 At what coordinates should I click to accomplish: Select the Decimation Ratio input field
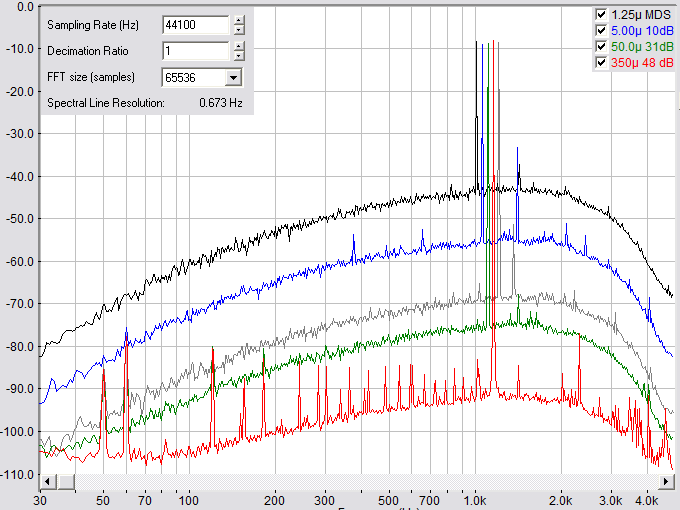click(x=196, y=51)
